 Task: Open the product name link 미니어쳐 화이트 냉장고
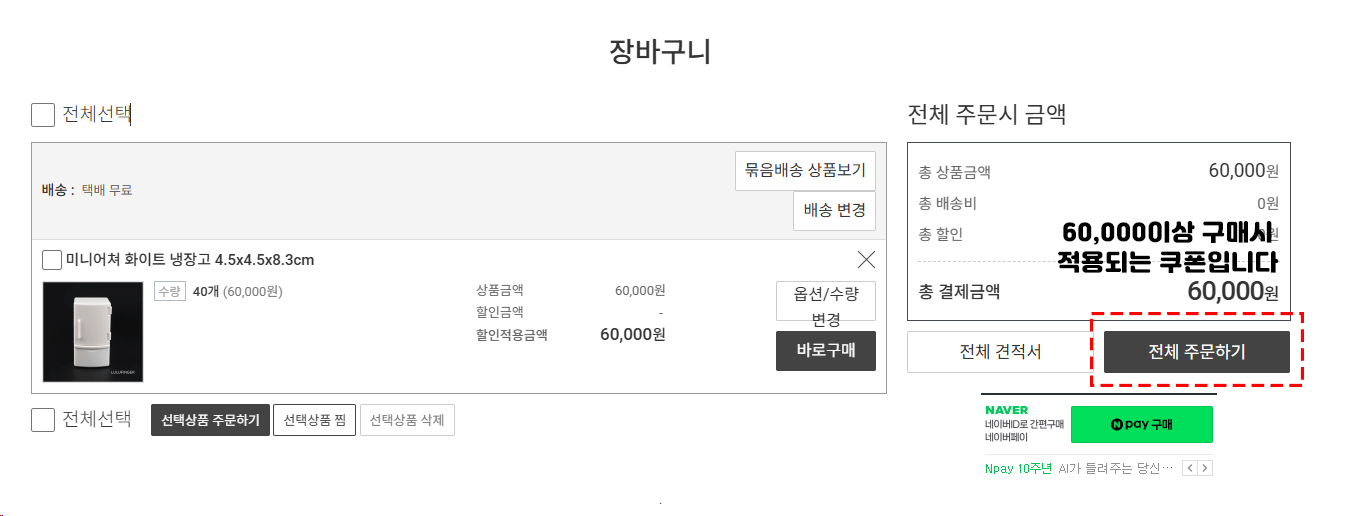[x=190, y=260]
